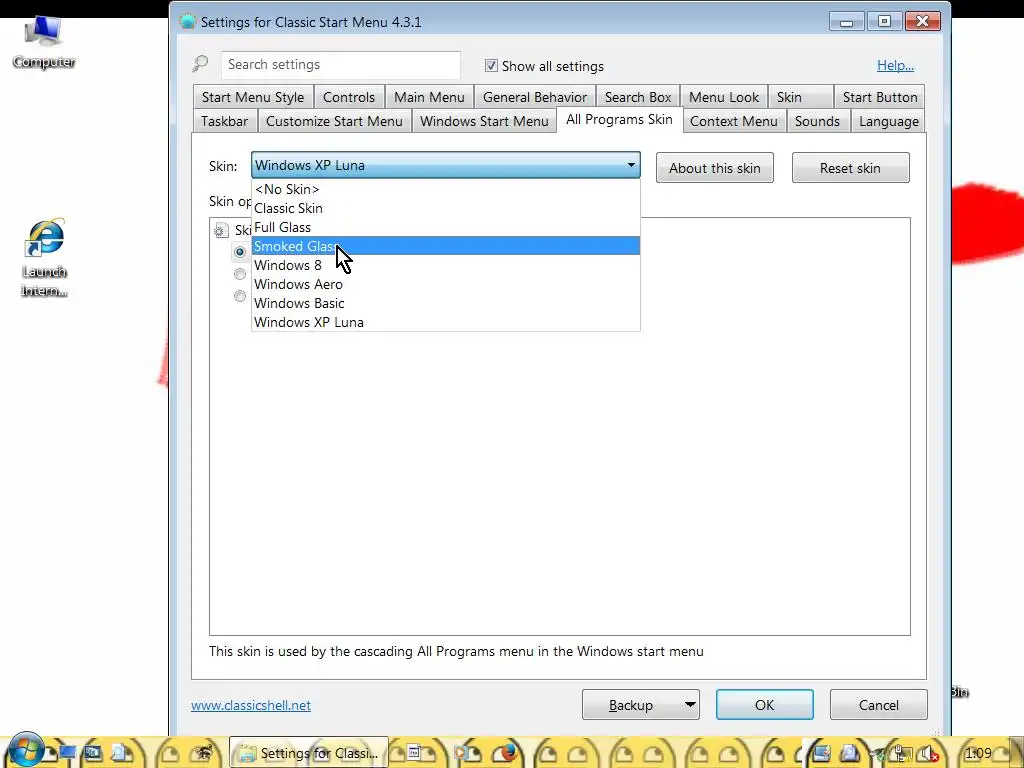Switch to the Sounds tab
1024x768 pixels.
click(x=817, y=121)
